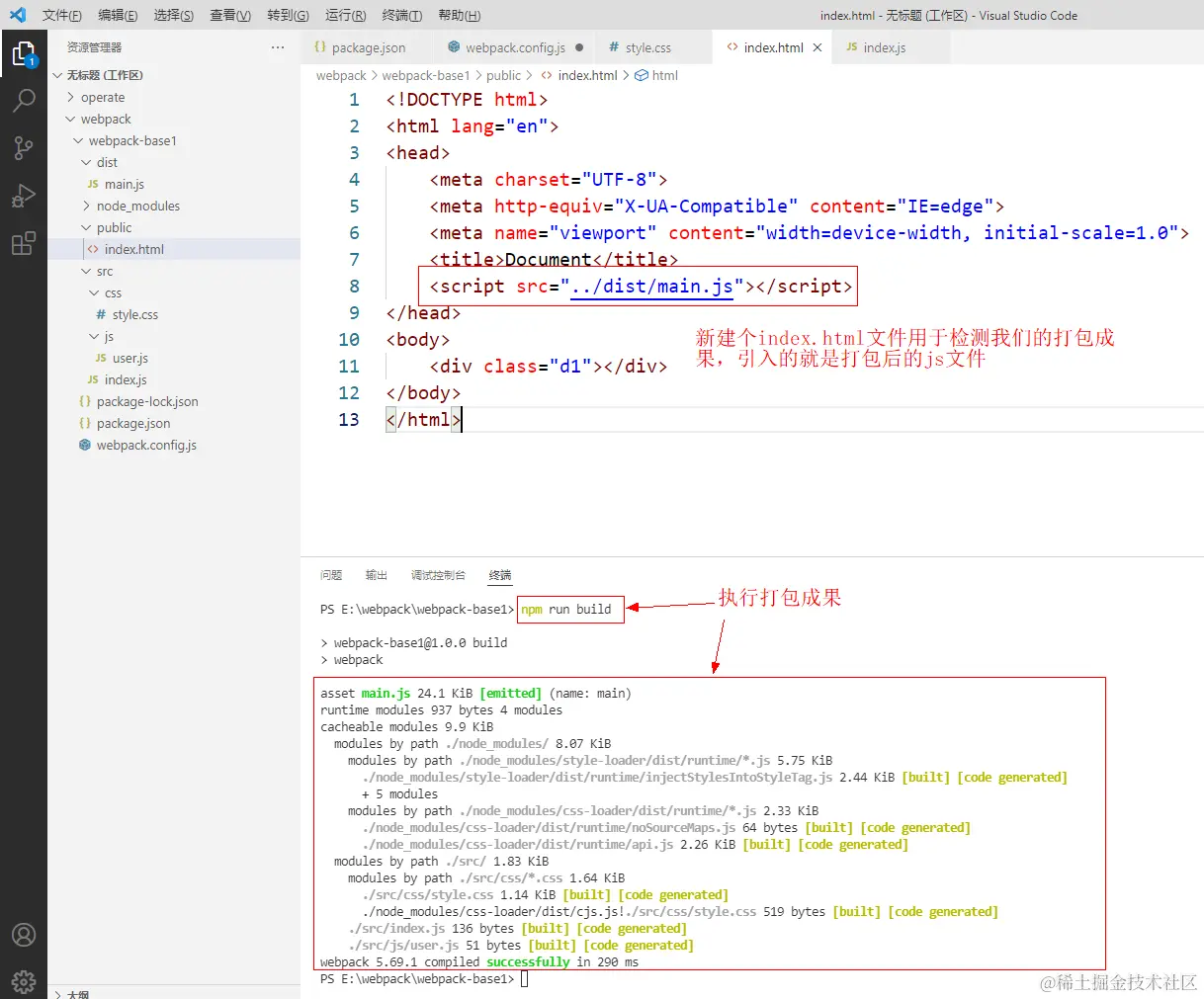Screen dimensions: 1204x999
Task: Open Explorer panel more actions ellipsis
Action: (278, 46)
